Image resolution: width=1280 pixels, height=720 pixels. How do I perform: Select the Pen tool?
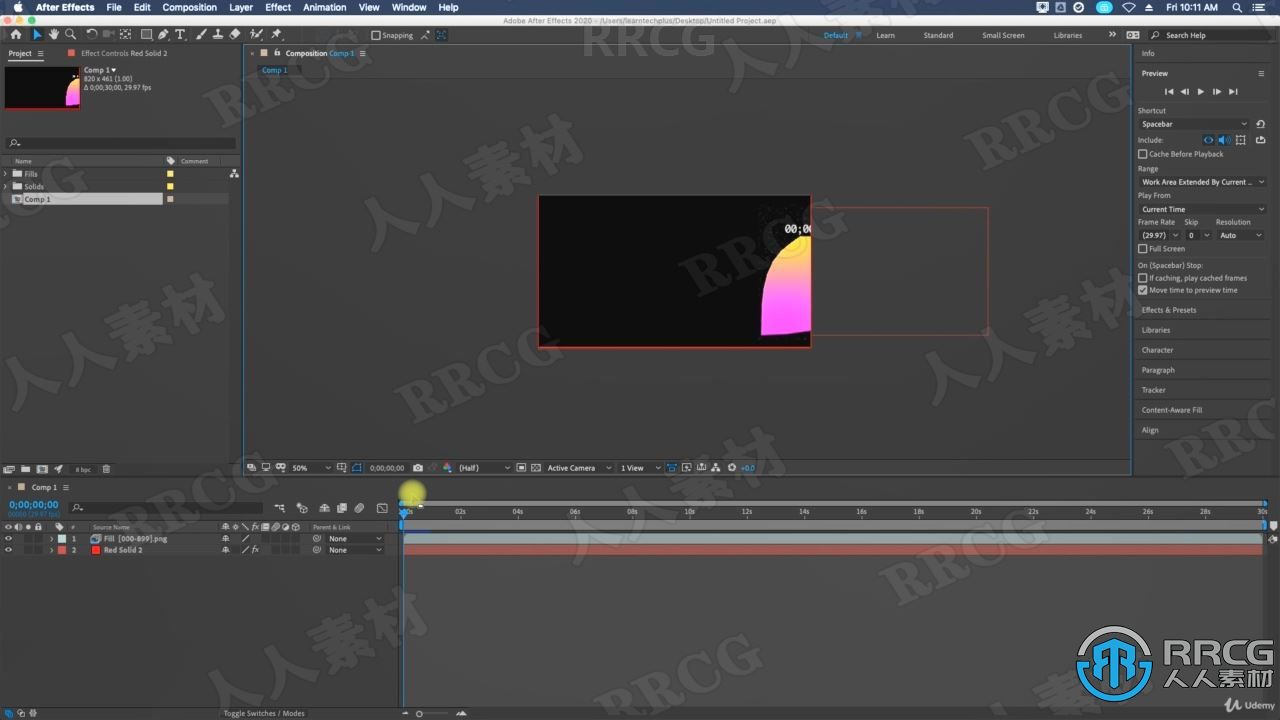[163, 34]
